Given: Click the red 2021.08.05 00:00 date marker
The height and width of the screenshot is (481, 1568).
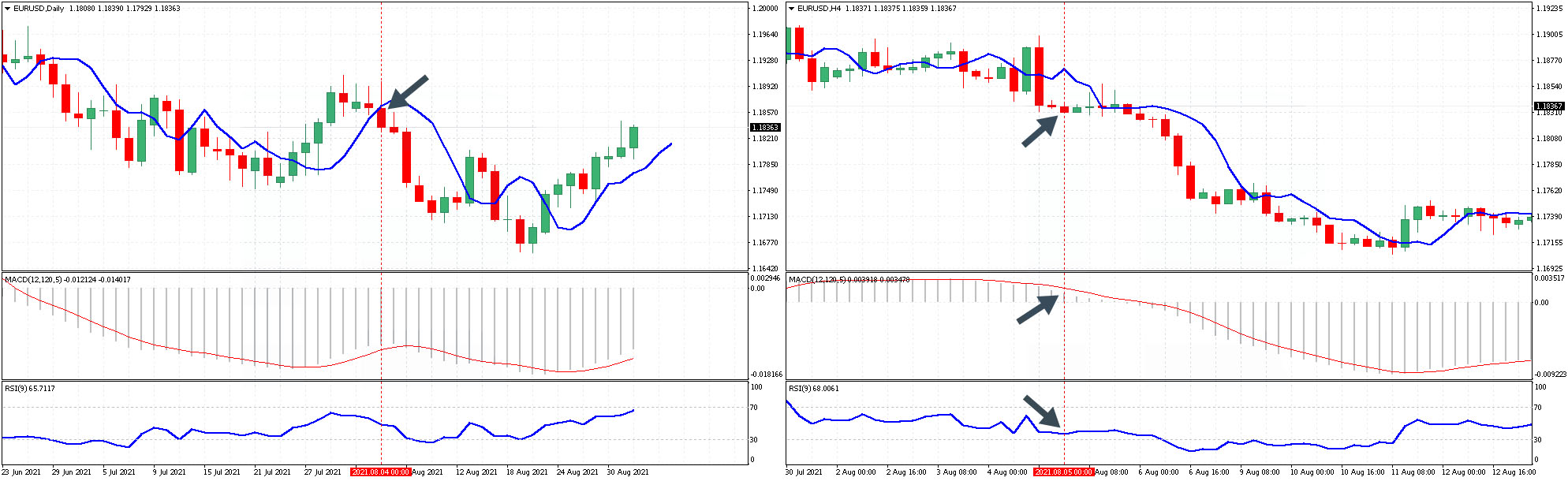Looking at the screenshot, I should [x=1064, y=472].
